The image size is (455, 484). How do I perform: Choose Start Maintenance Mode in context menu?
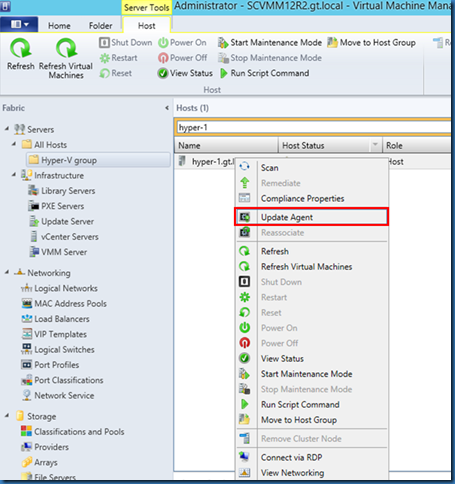click(311, 374)
